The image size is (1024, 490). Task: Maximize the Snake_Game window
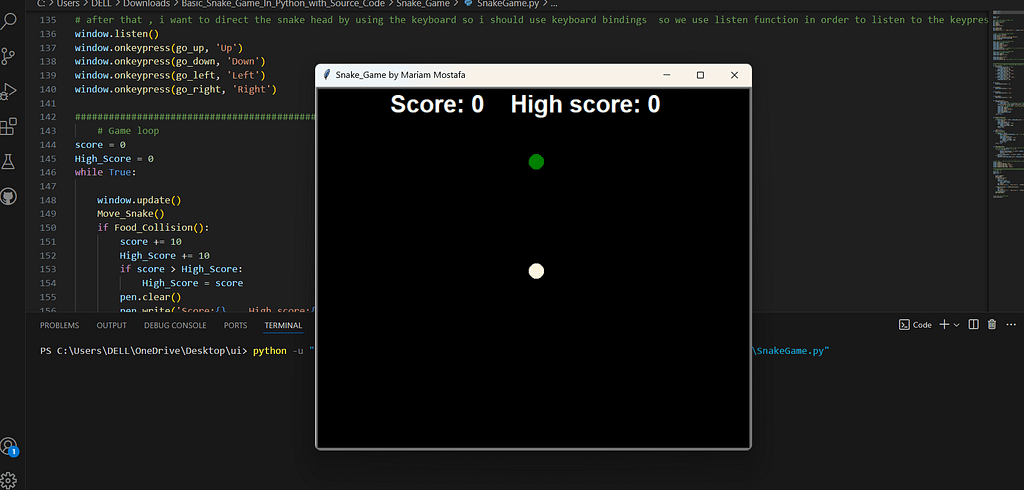point(700,75)
